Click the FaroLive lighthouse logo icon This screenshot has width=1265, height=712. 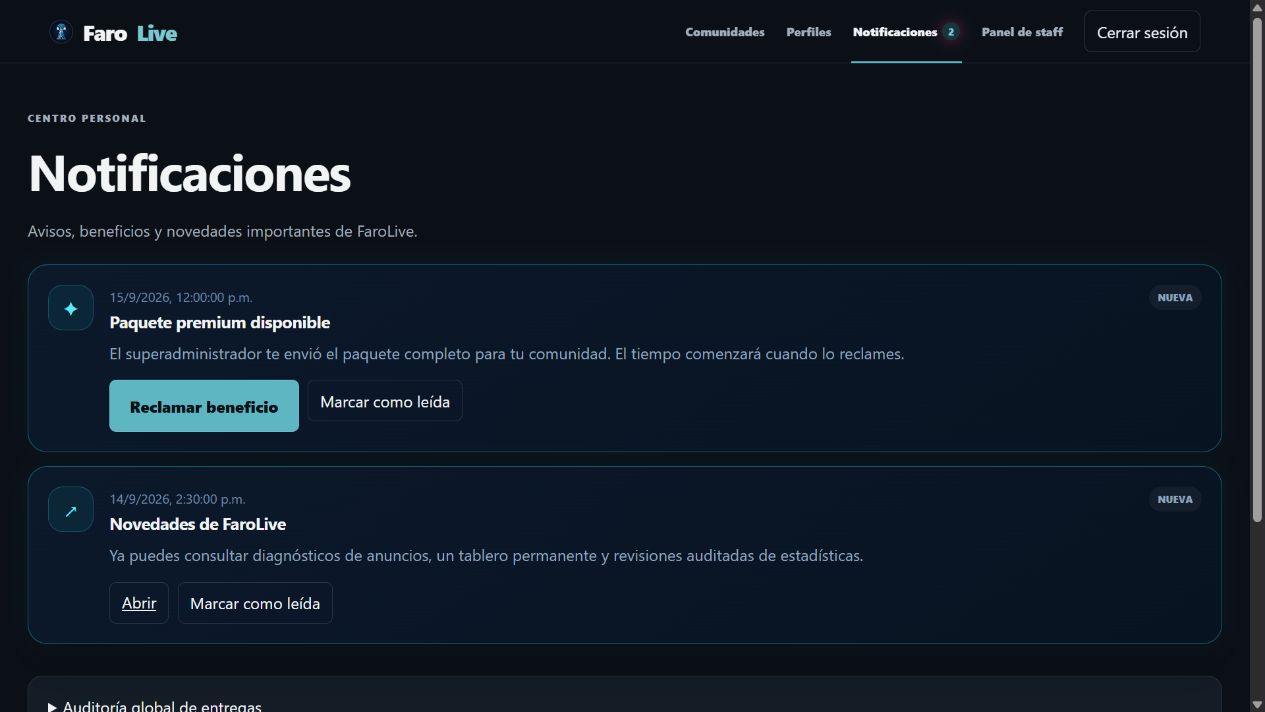(x=62, y=32)
